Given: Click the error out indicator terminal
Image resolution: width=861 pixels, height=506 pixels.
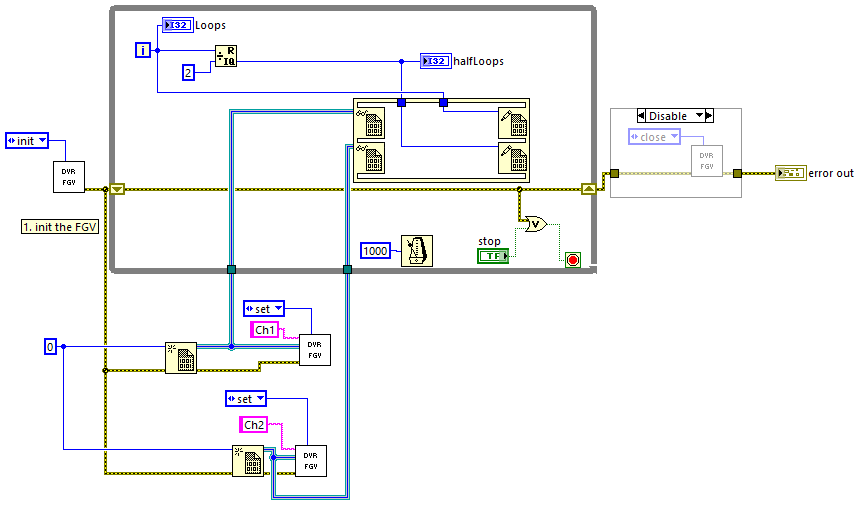Looking at the screenshot, I should pyautogui.click(x=791, y=173).
